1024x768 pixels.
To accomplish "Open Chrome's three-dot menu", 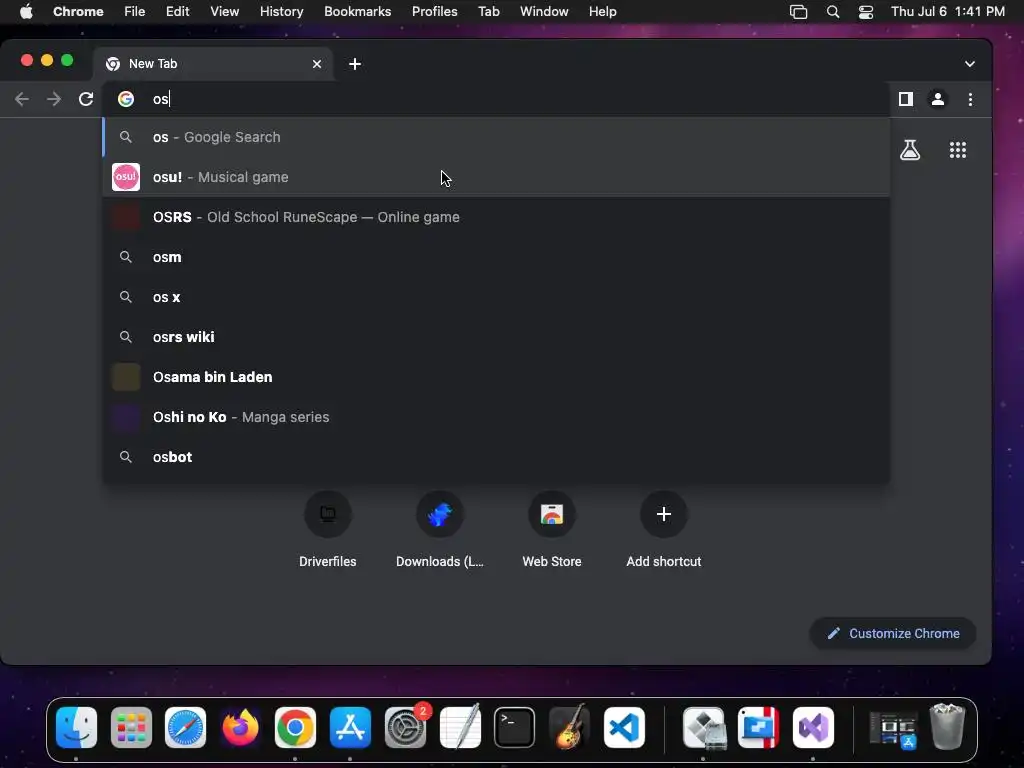I will (x=970, y=99).
